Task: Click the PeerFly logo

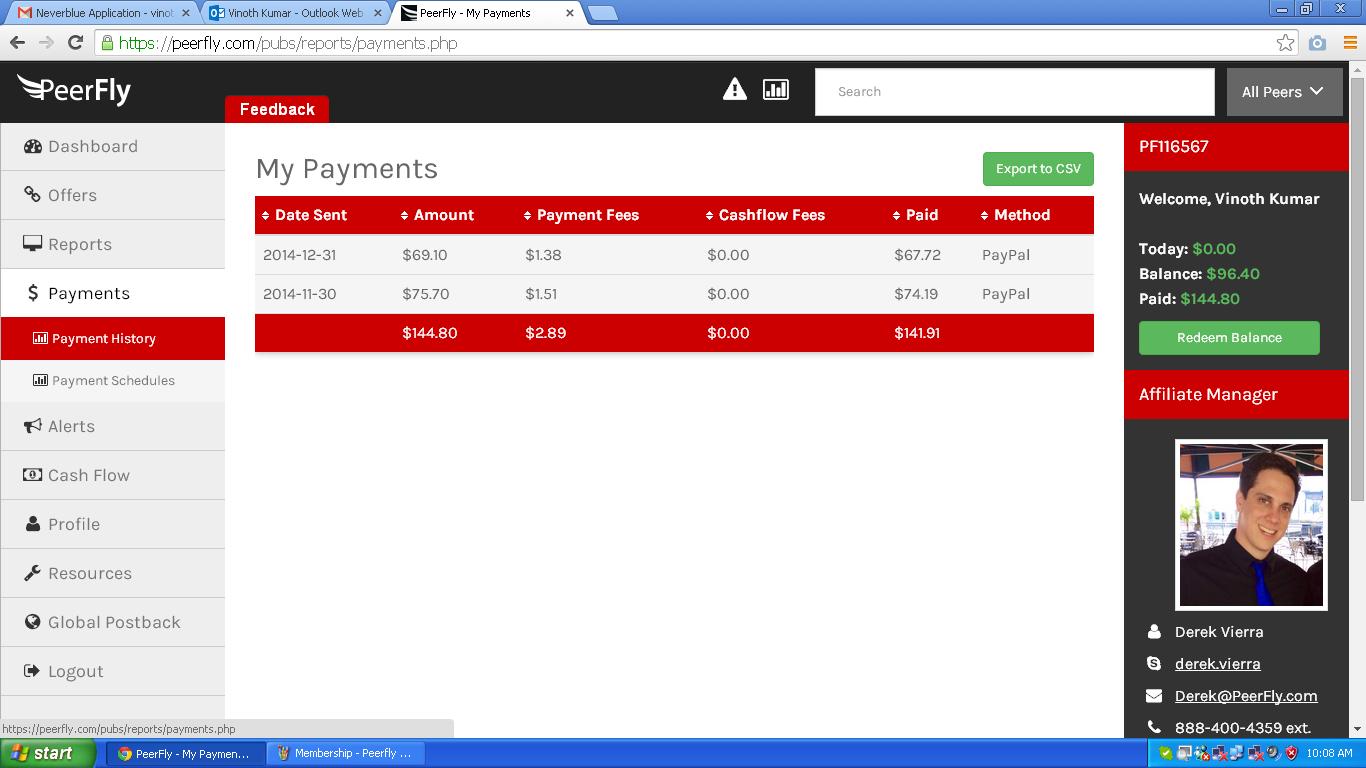Action: coord(75,90)
